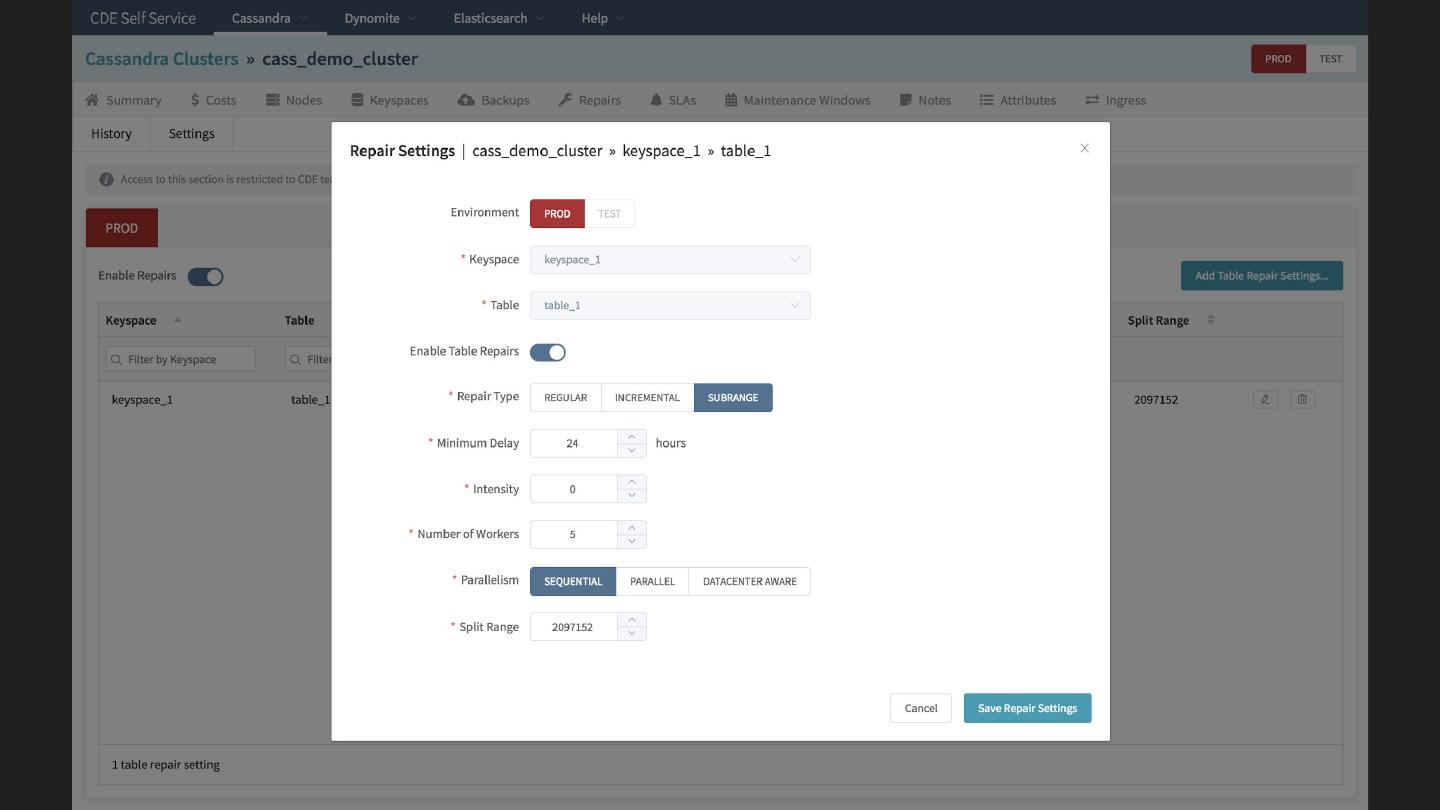Click the Split Range column sort icon
1440x810 pixels.
[1210, 320]
